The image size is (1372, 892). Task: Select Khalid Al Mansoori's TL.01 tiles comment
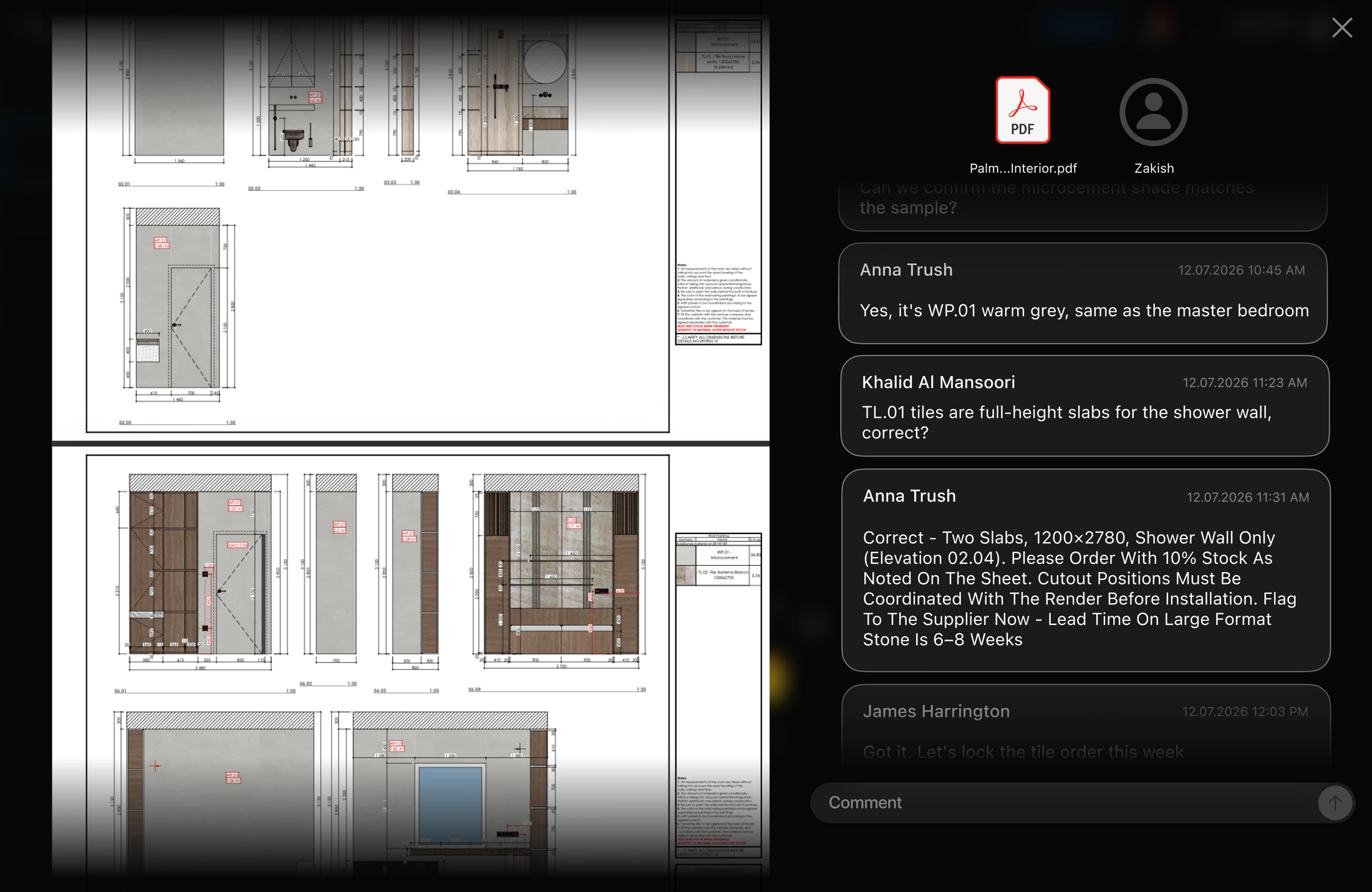(1085, 406)
